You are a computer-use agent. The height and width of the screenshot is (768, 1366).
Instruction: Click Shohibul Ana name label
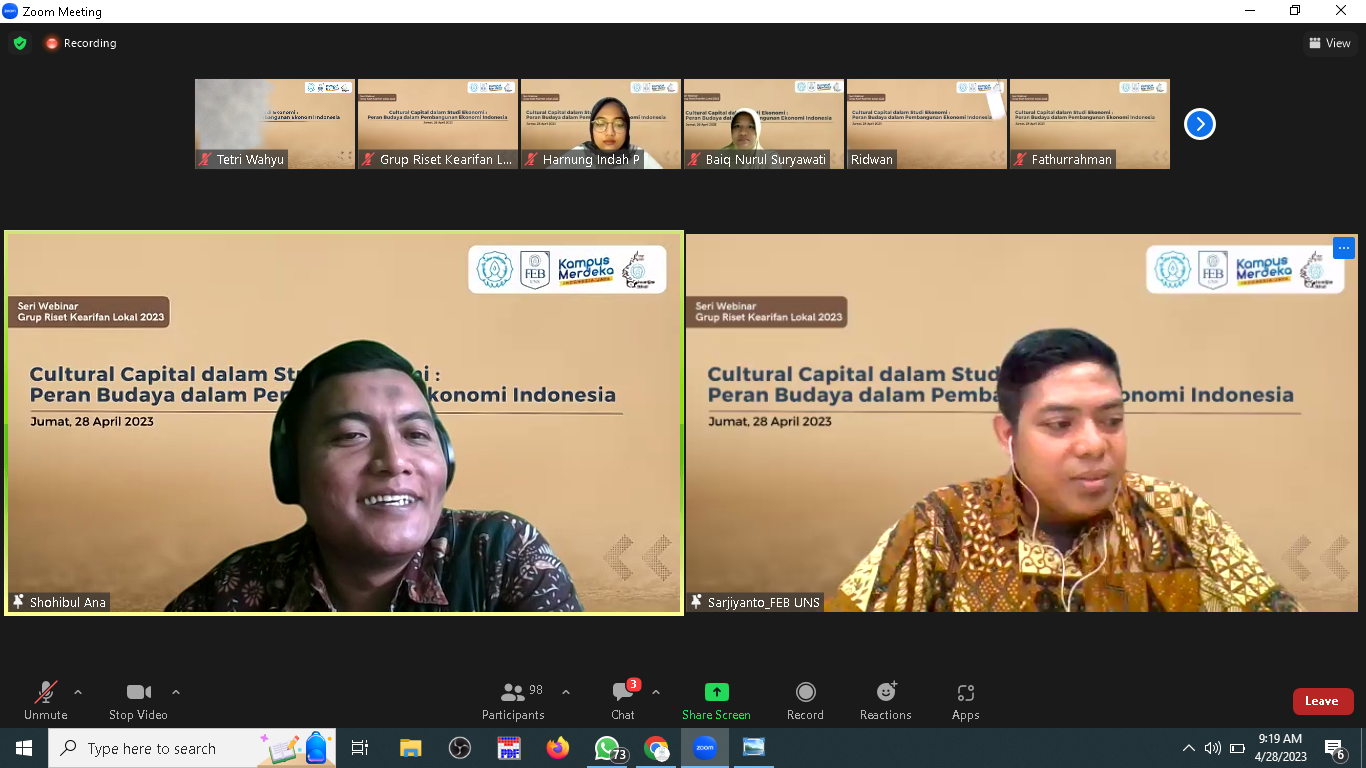click(58, 602)
